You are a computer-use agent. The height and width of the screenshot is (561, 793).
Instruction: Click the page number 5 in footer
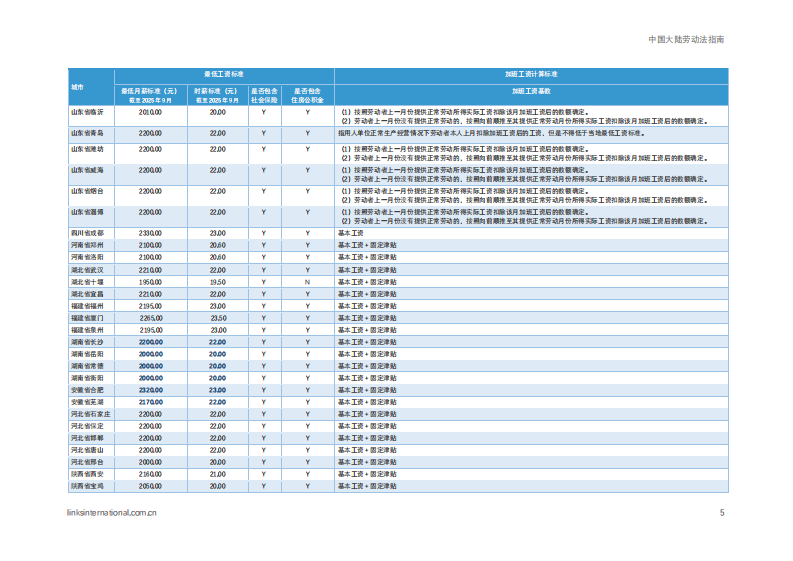click(721, 514)
